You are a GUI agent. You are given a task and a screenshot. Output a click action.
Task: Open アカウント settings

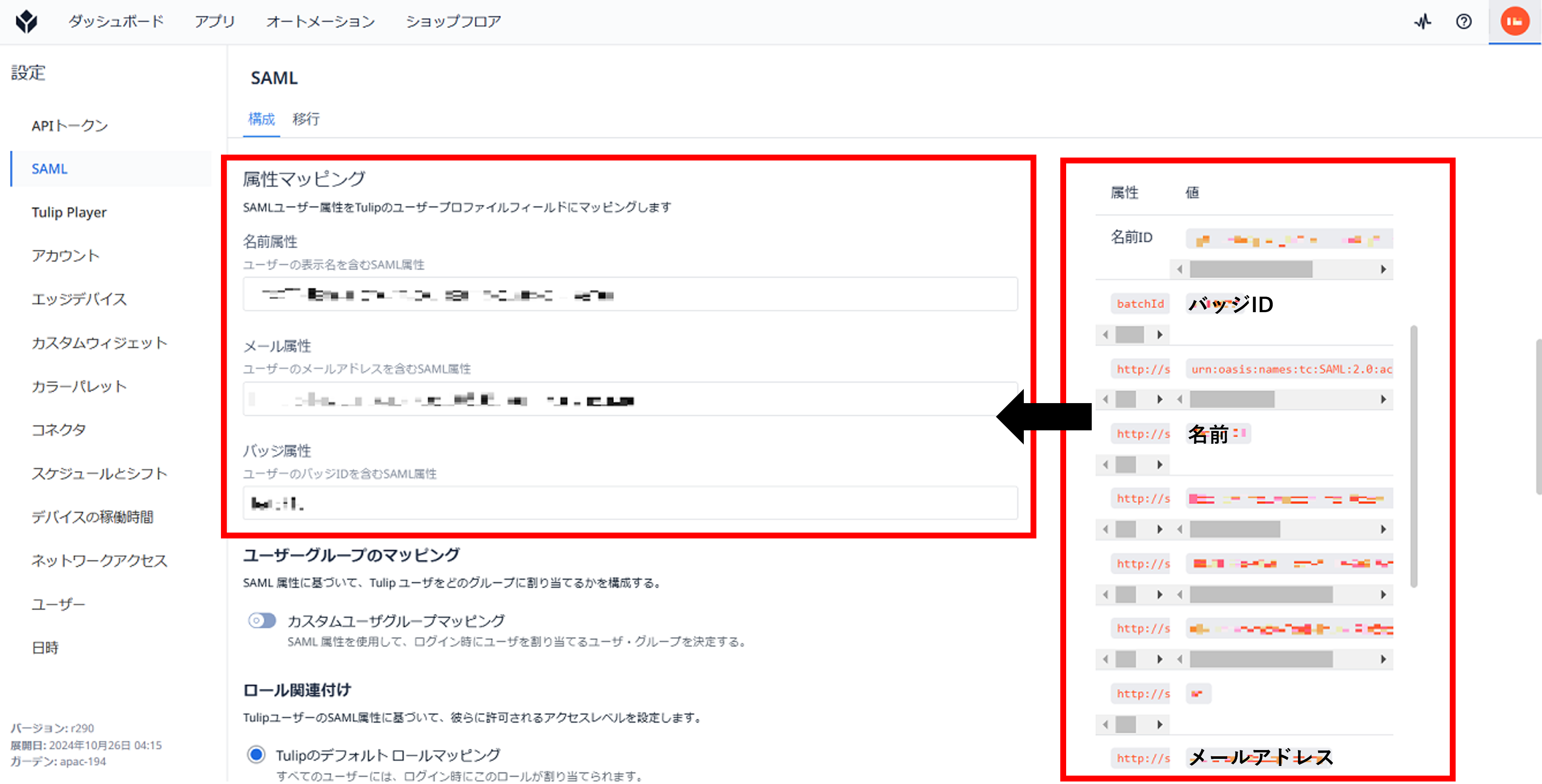[65, 256]
